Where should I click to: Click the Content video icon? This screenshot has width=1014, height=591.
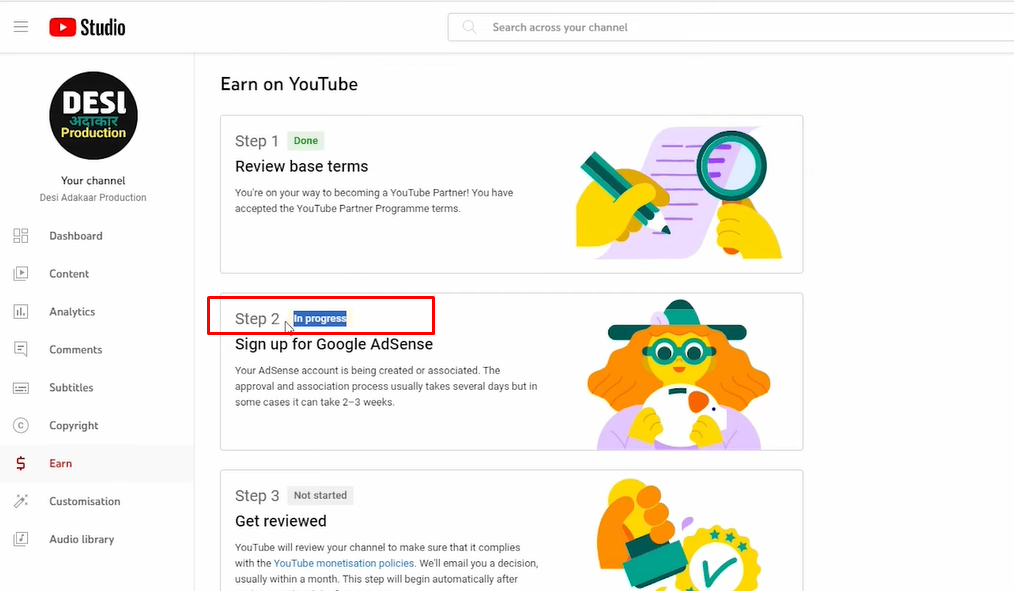(x=20, y=274)
